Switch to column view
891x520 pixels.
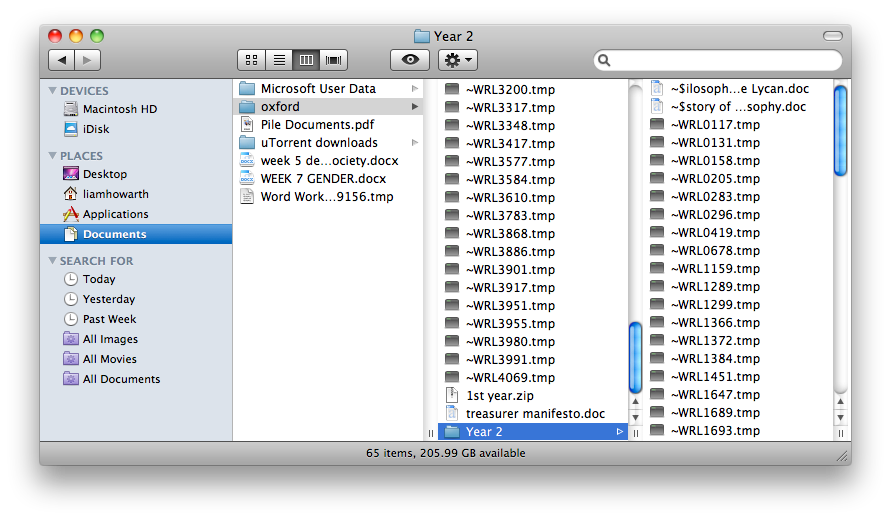tap(306, 60)
